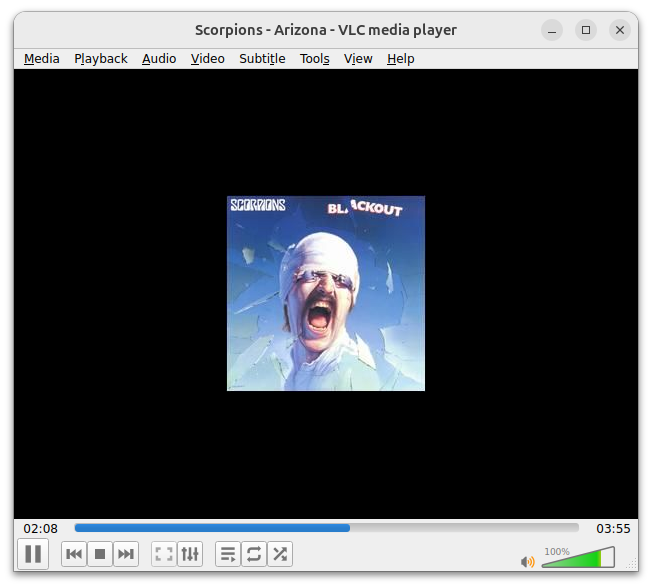Skip to the previous track

coord(74,554)
